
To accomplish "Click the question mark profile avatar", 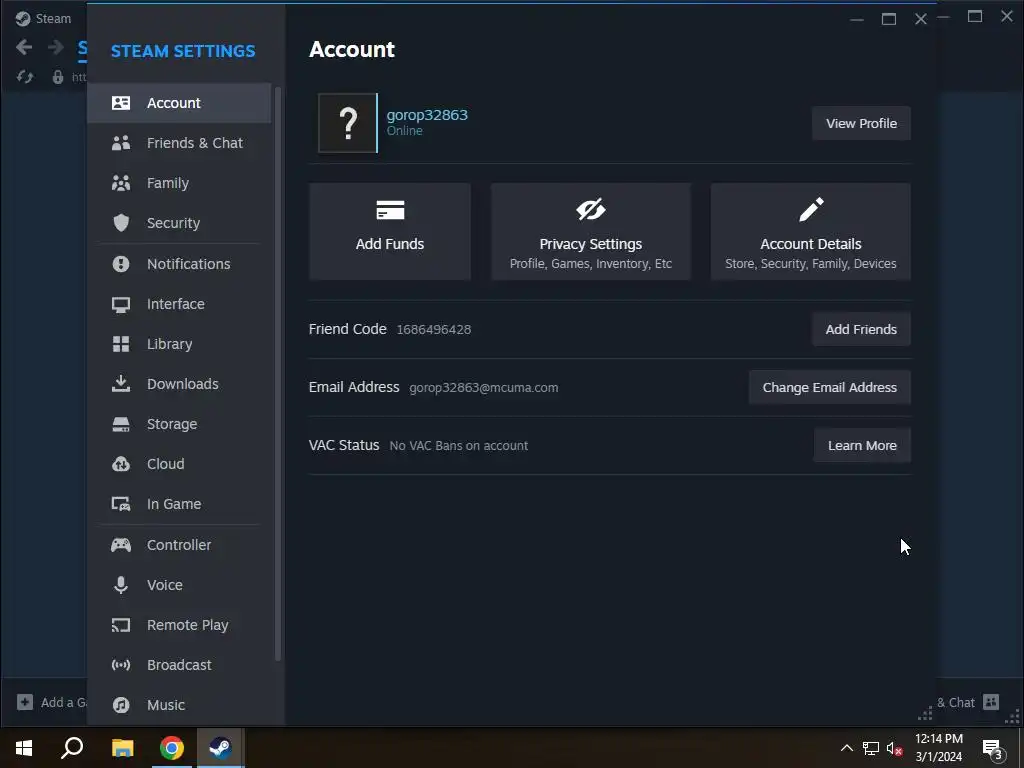I will pos(347,123).
